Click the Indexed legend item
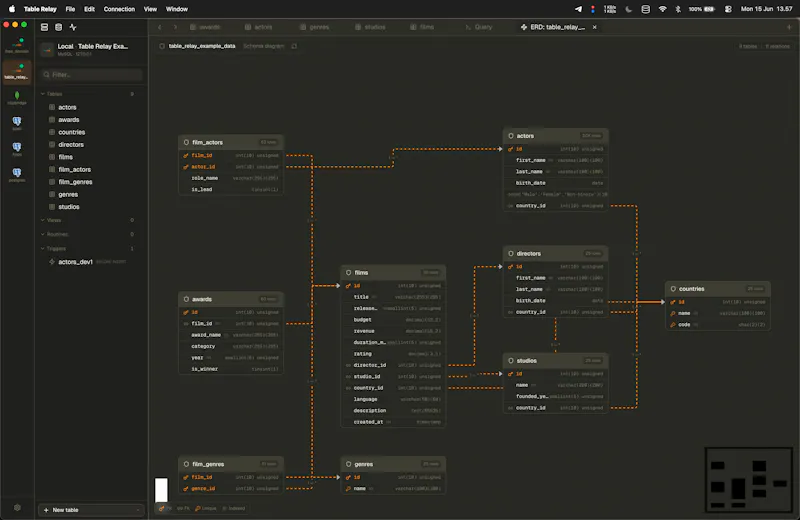The width and height of the screenshot is (800, 520). (x=234, y=508)
